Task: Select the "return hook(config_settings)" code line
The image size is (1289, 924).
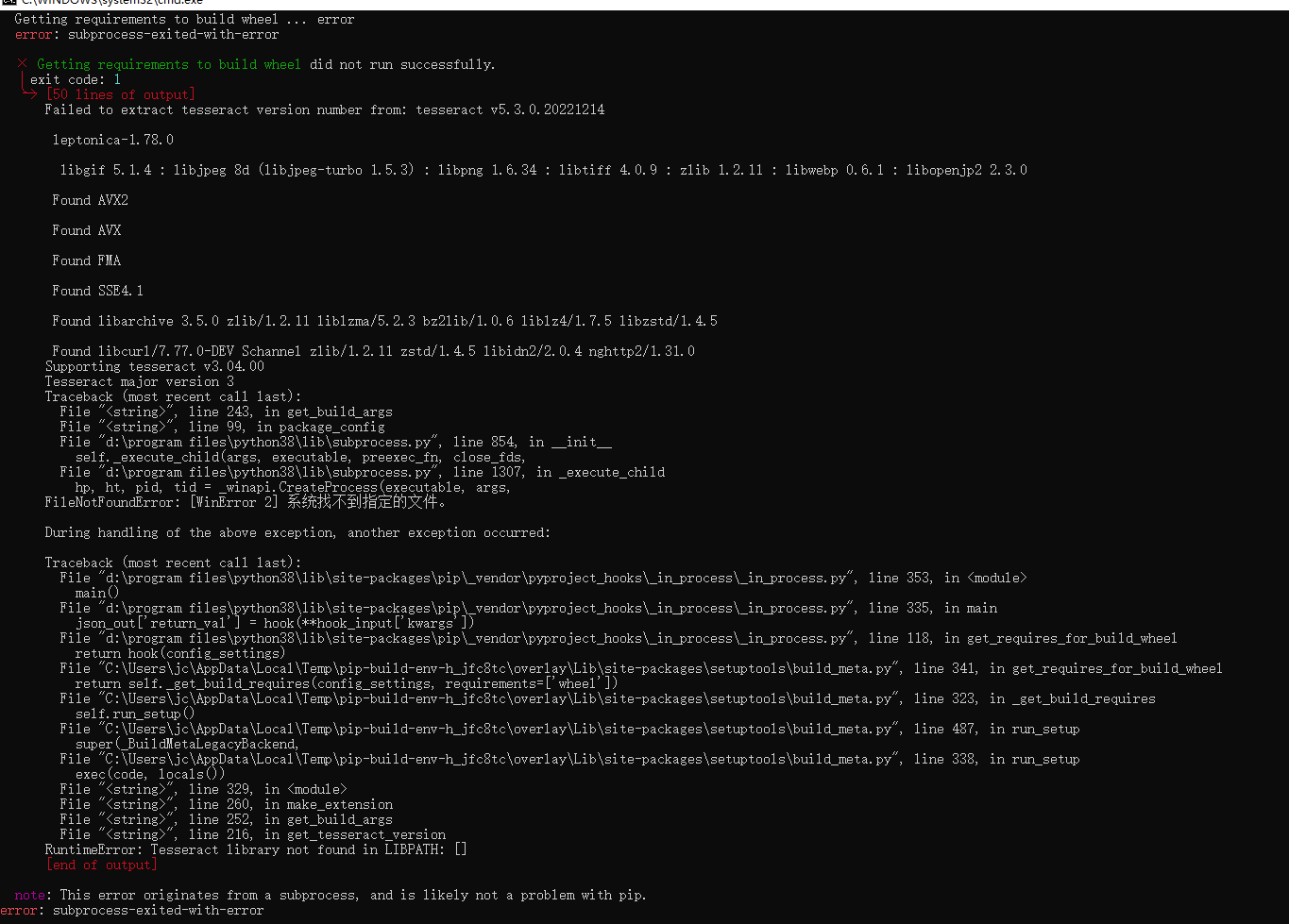Action: click(x=179, y=653)
